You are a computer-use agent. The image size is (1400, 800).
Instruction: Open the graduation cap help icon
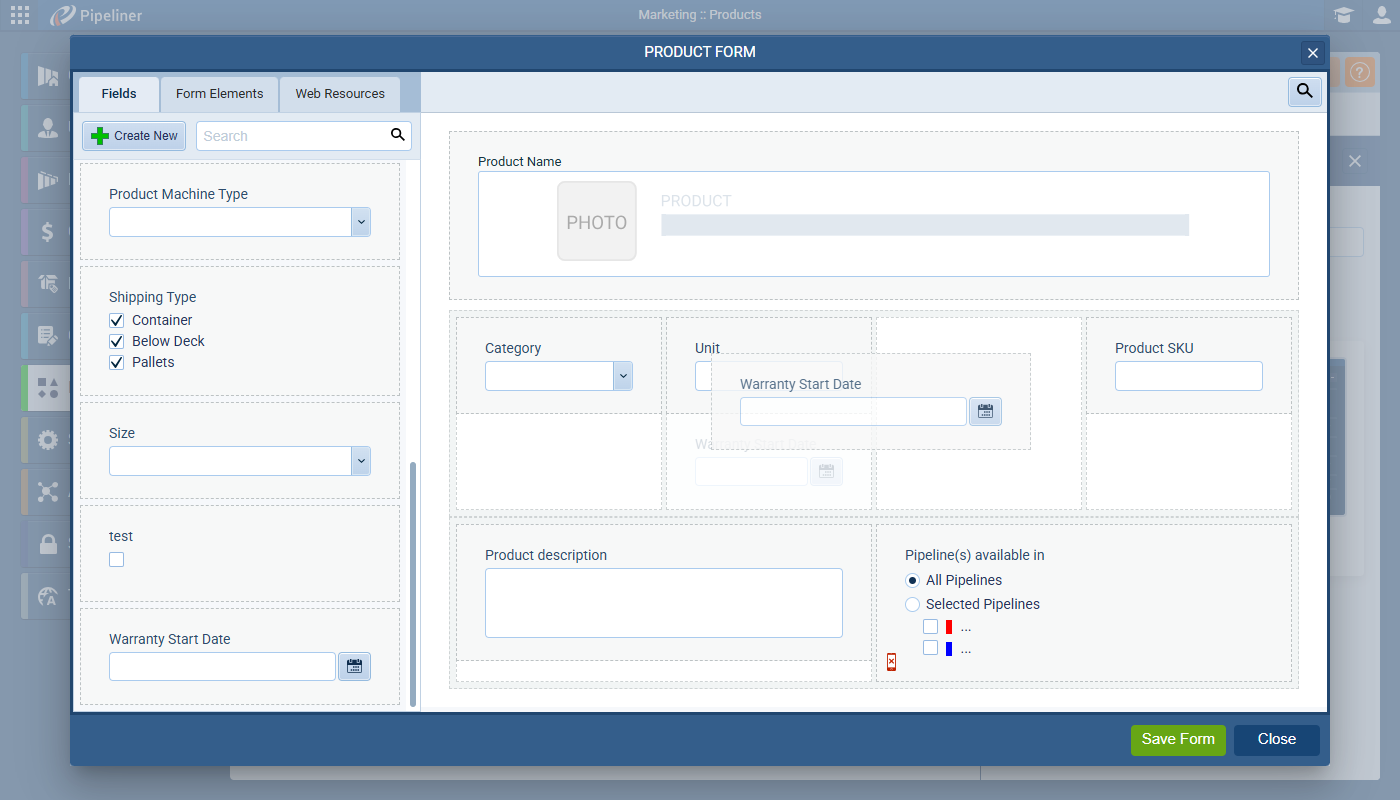tap(1343, 15)
